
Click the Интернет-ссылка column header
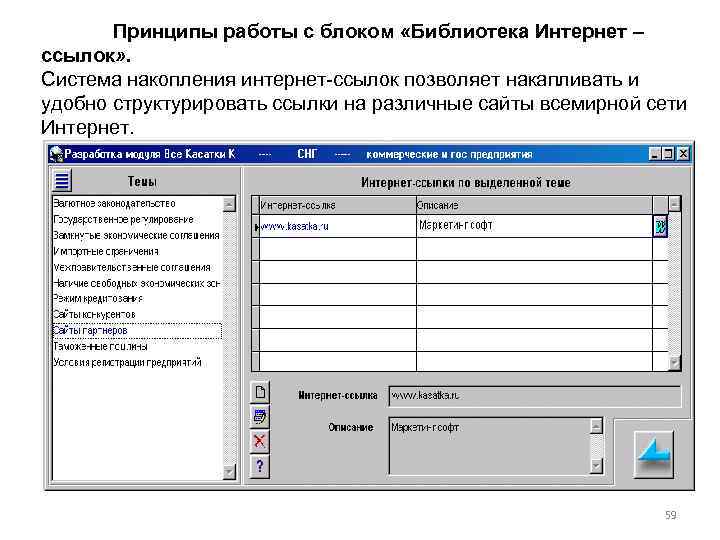[x=338, y=205]
